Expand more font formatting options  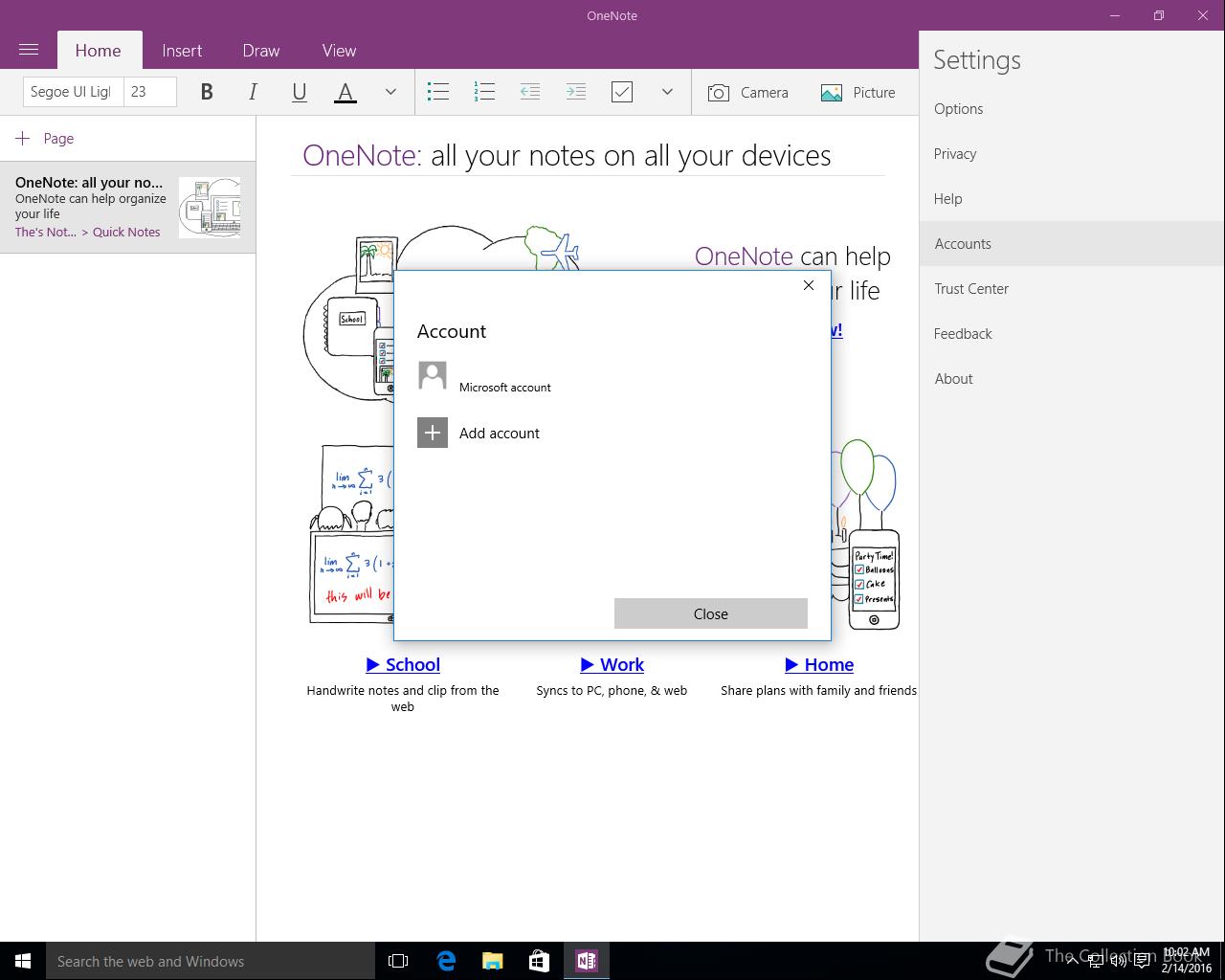tap(390, 92)
